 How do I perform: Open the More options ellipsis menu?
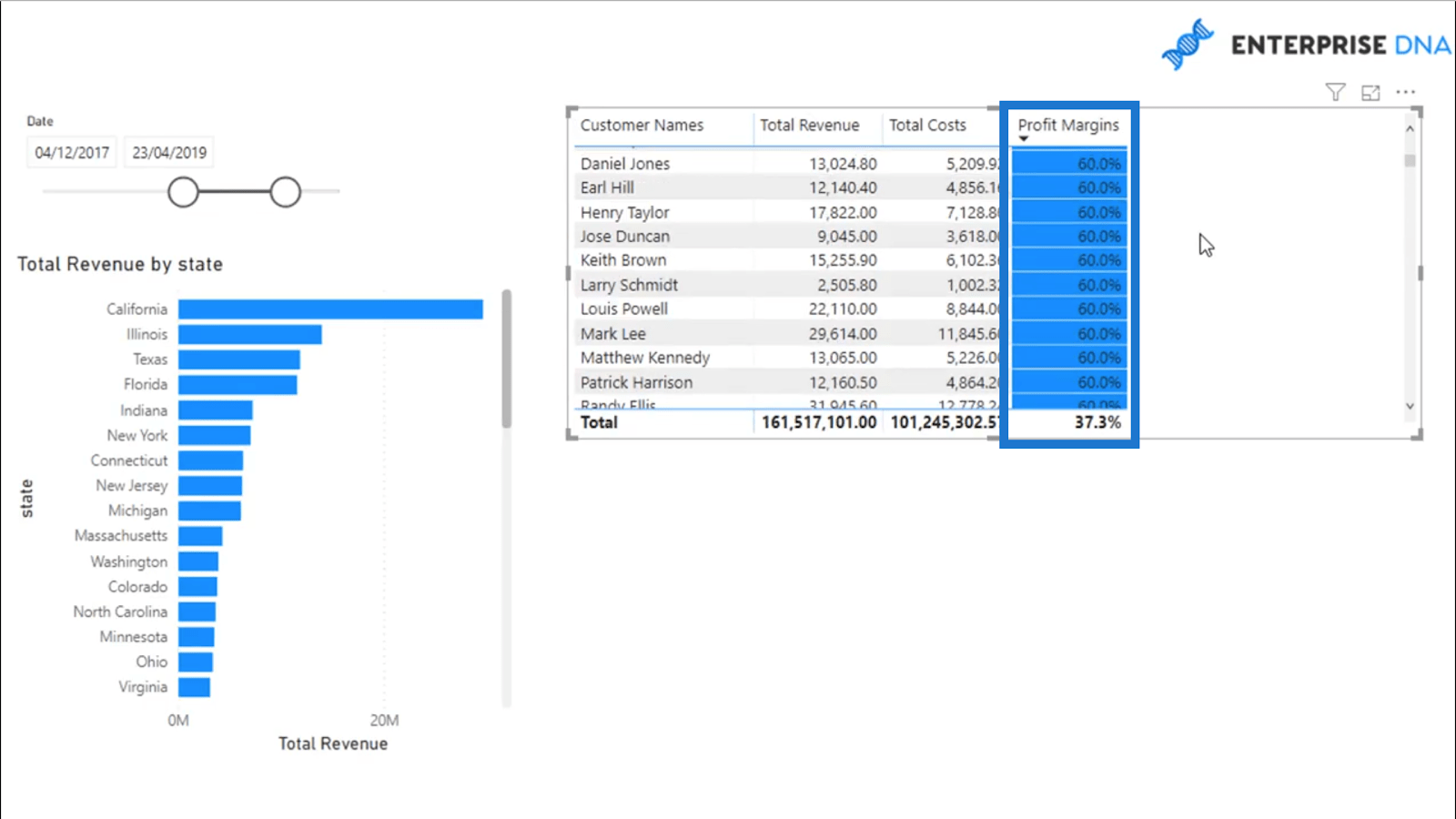(1406, 92)
